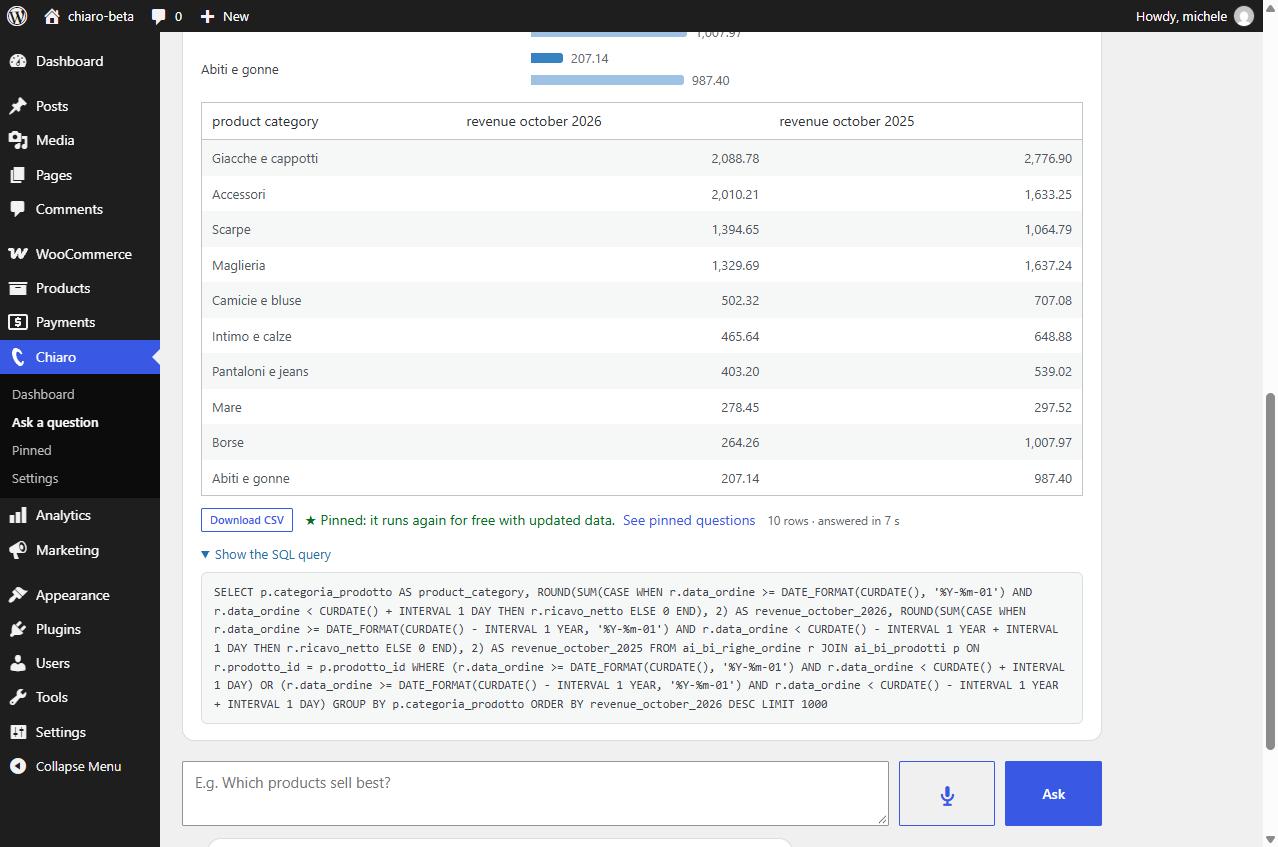Click the Analytics bar chart icon
This screenshot has width=1278, height=847.
coord(18,515)
